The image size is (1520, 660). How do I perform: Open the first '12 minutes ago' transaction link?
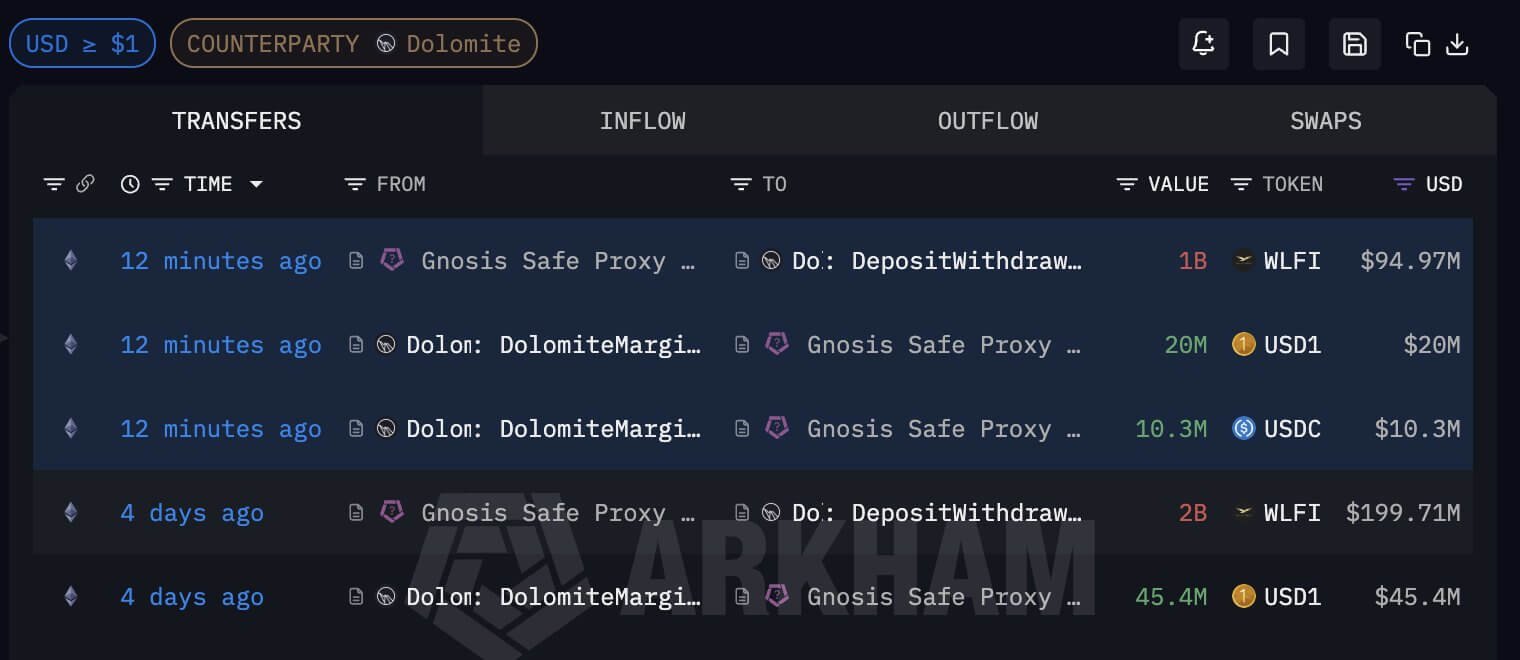[x=221, y=261]
